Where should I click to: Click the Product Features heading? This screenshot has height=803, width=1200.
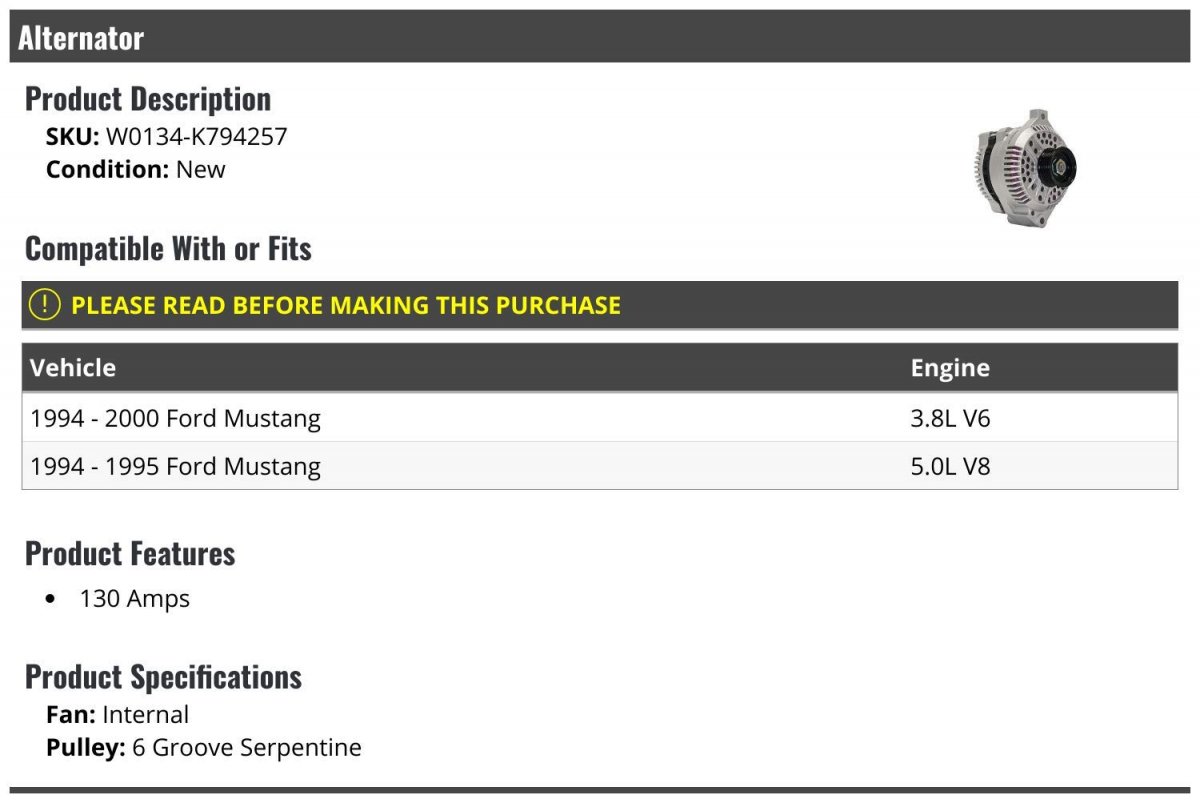pos(130,553)
